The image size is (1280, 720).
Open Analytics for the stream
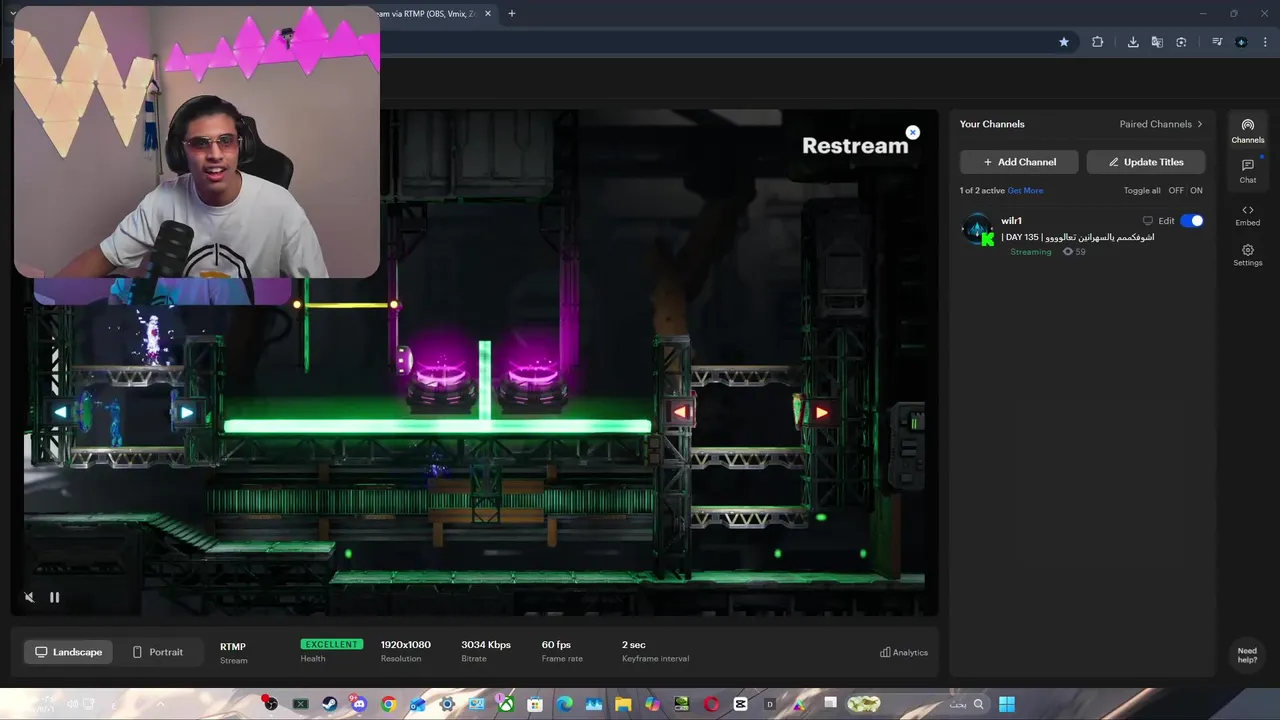point(904,652)
